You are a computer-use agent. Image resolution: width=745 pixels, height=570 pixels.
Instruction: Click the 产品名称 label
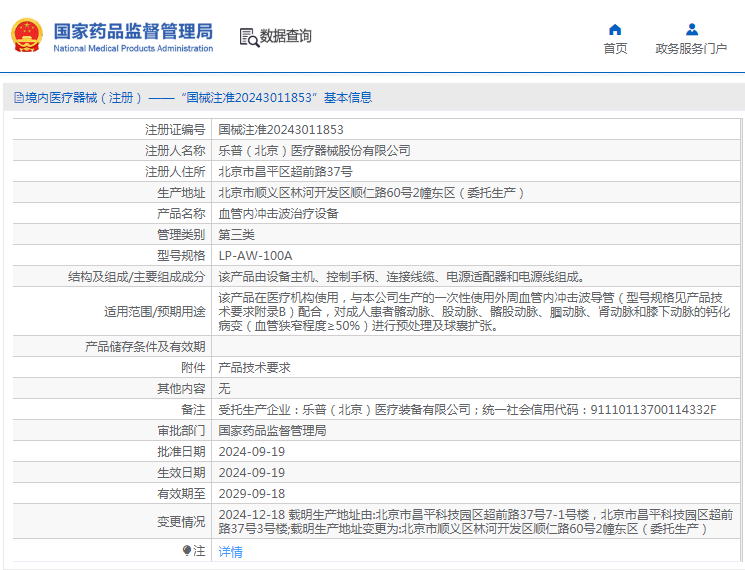tap(181, 214)
